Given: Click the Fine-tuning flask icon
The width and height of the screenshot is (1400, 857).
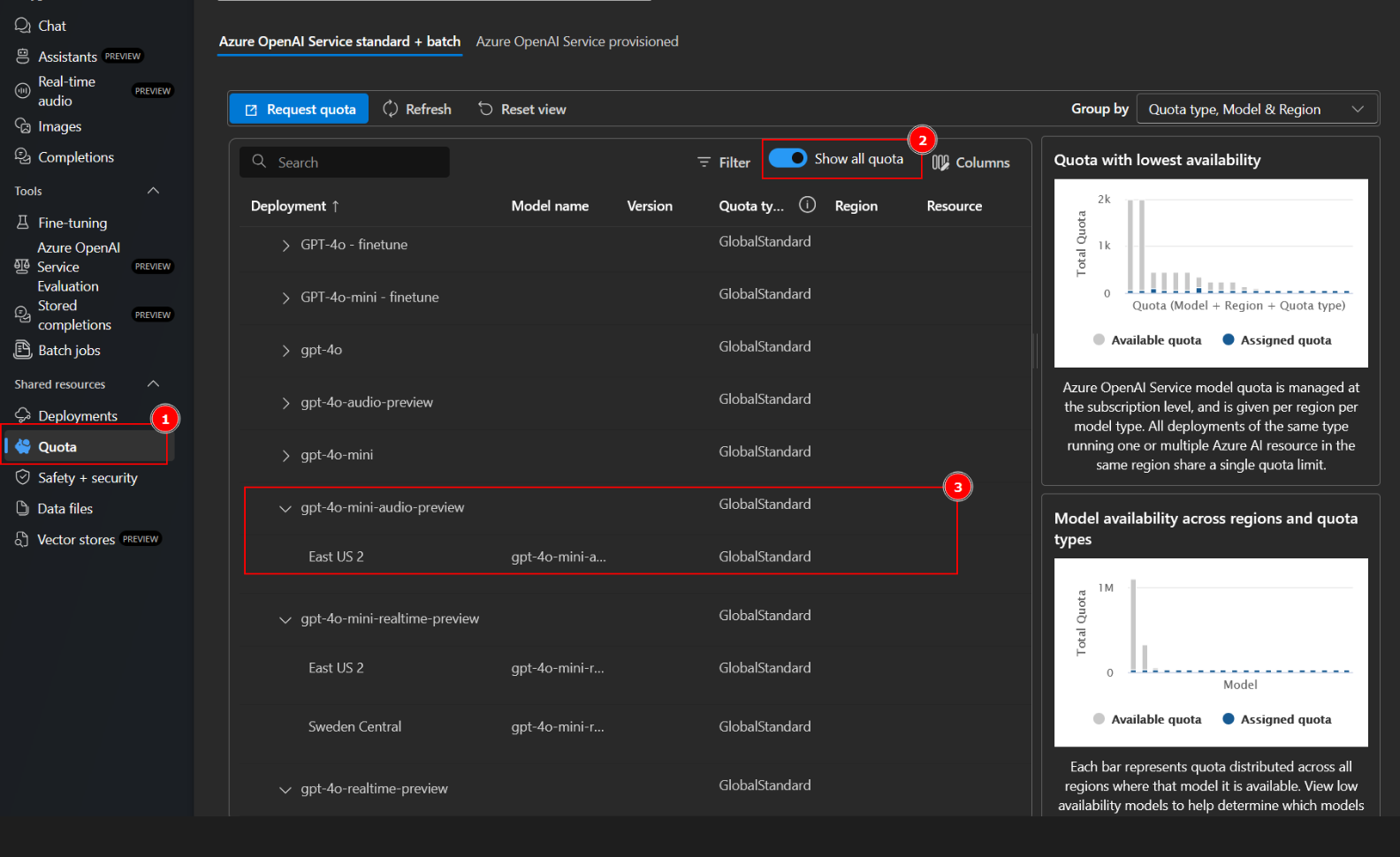Looking at the screenshot, I should 23,223.
